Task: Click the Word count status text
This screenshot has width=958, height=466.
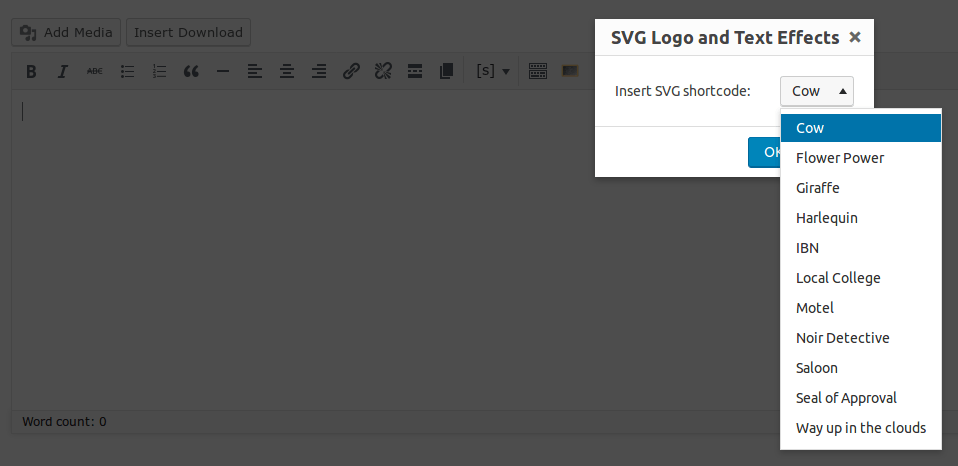Action: [x=64, y=421]
